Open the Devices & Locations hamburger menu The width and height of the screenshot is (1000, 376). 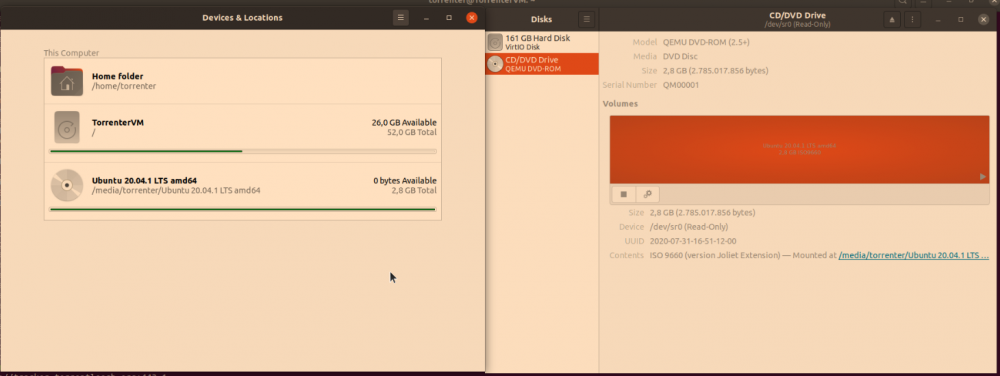pos(401,18)
